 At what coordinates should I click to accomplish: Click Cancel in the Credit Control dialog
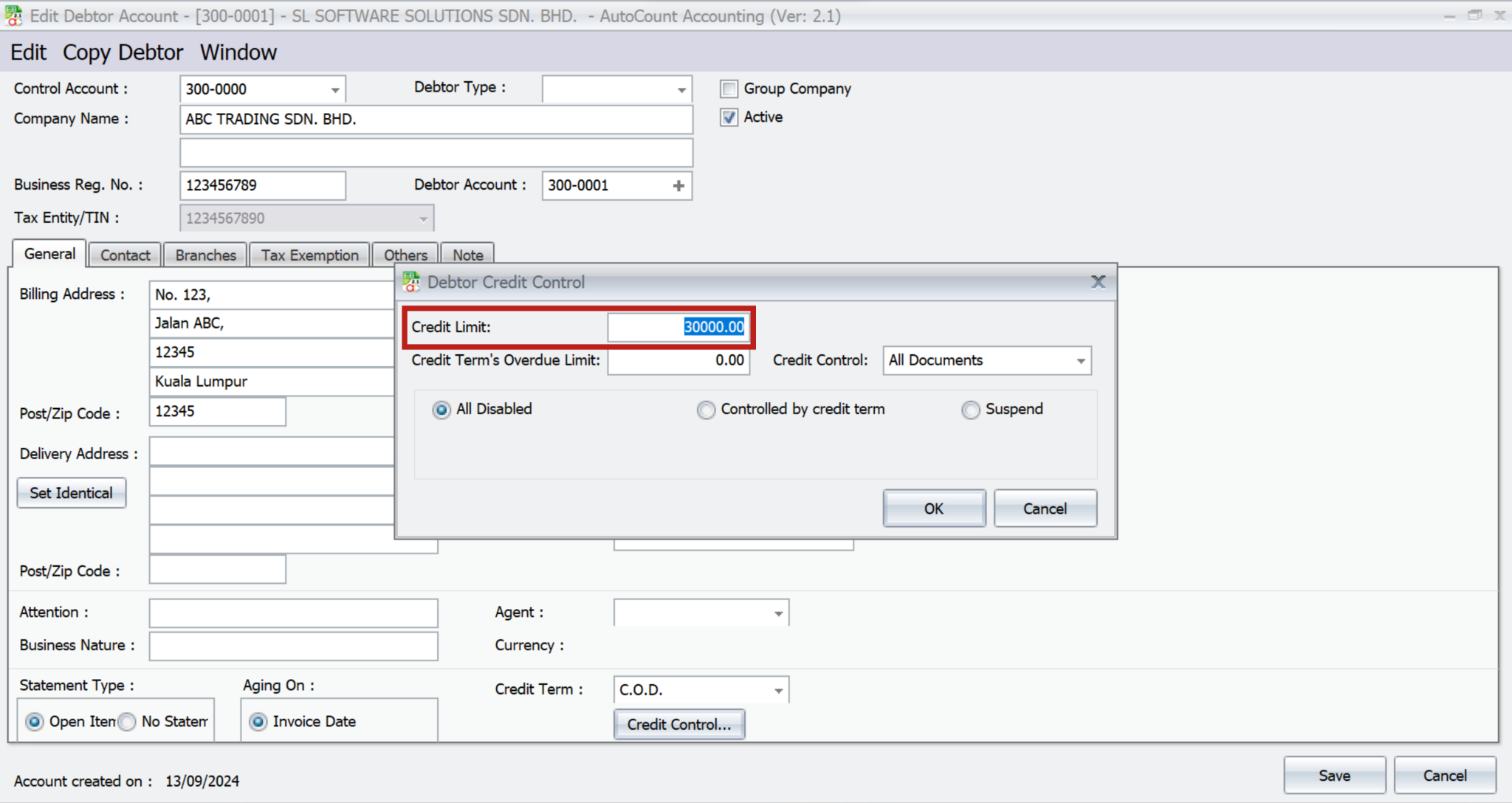click(x=1045, y=509)
